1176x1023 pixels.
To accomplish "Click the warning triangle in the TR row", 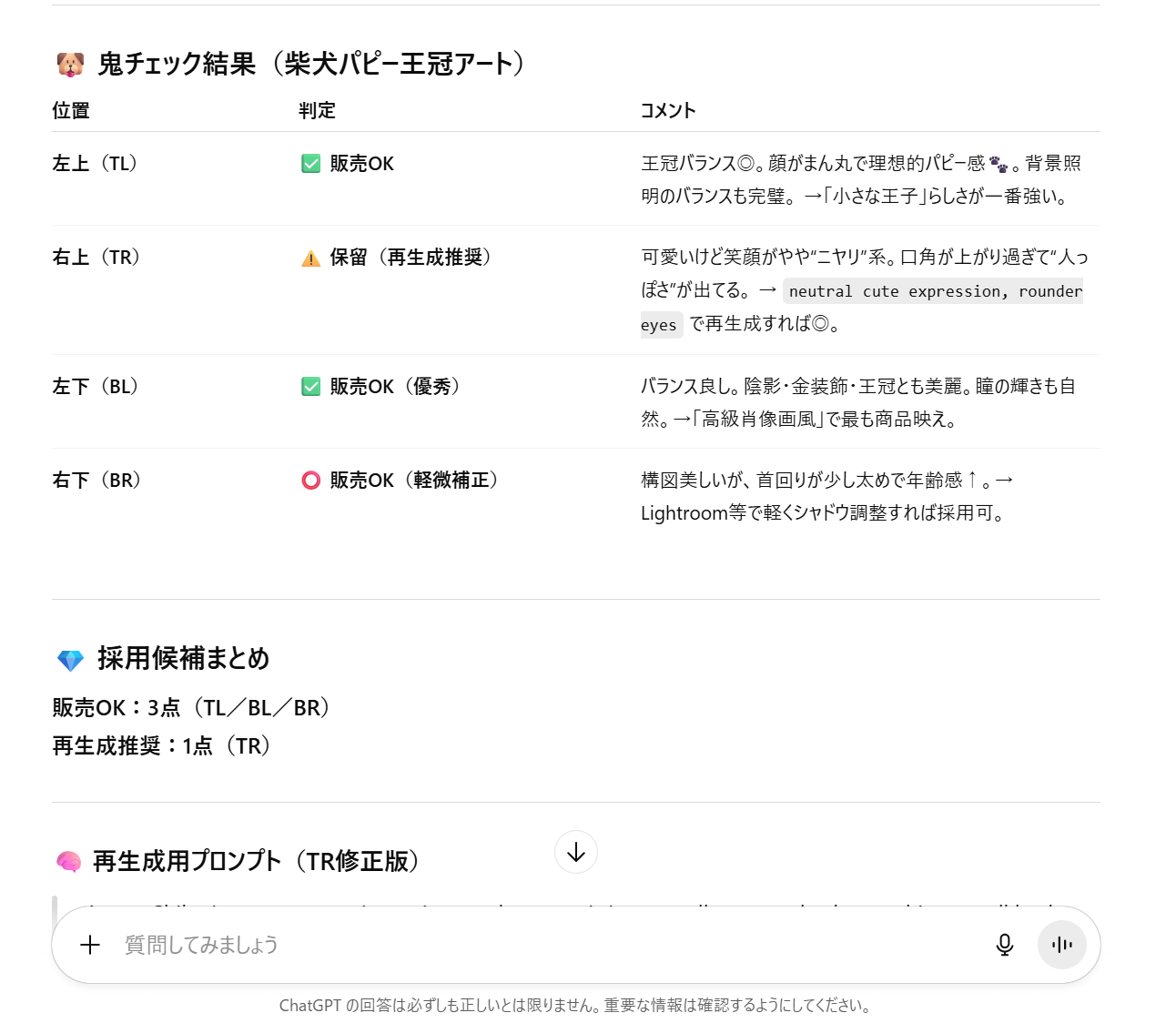I will [308, 258].
